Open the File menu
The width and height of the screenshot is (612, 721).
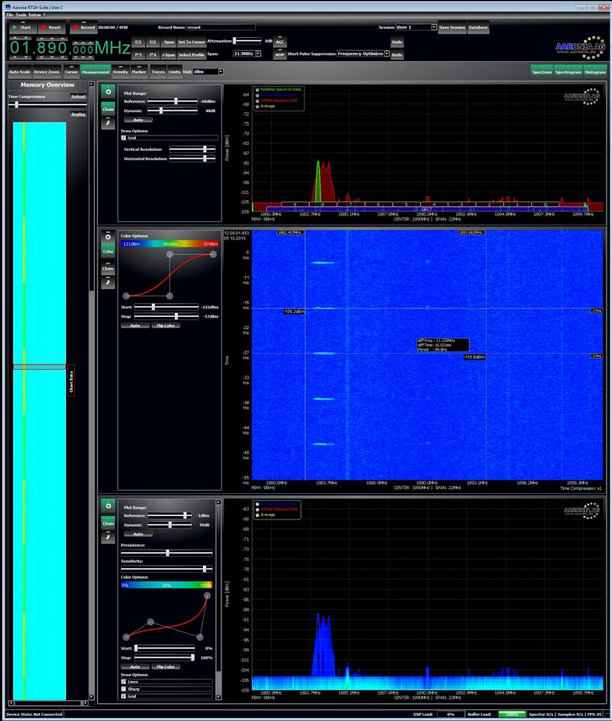click(x=9, y=16)
